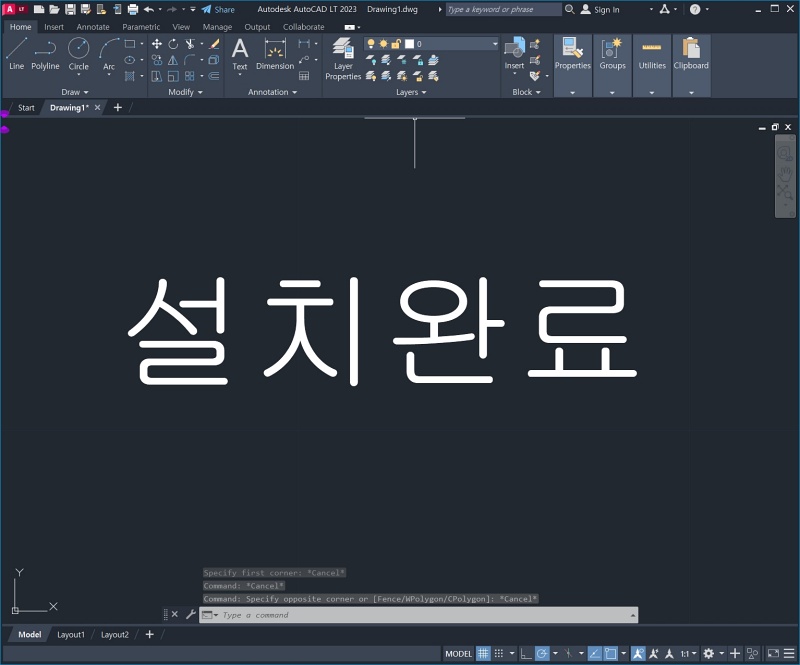Click the Move tool in Modify panel
Screen dimensions: 800x665
tap(157, 44)
